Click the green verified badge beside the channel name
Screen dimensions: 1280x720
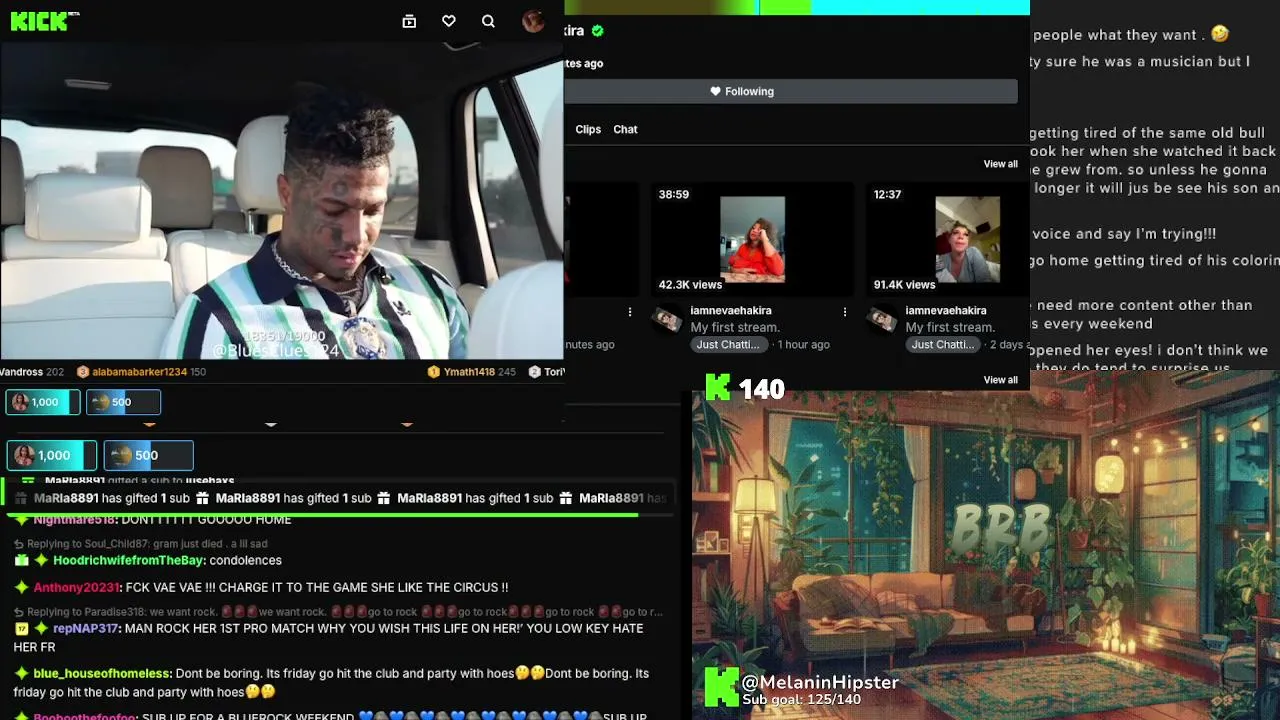pyautogui.click(x=598, y=31)
